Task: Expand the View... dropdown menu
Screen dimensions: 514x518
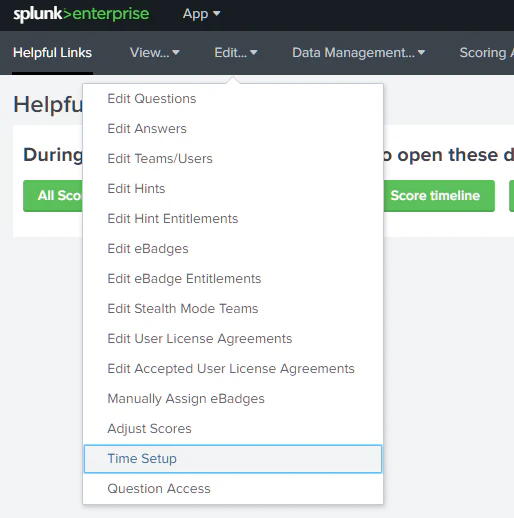Action: [155, 53]
